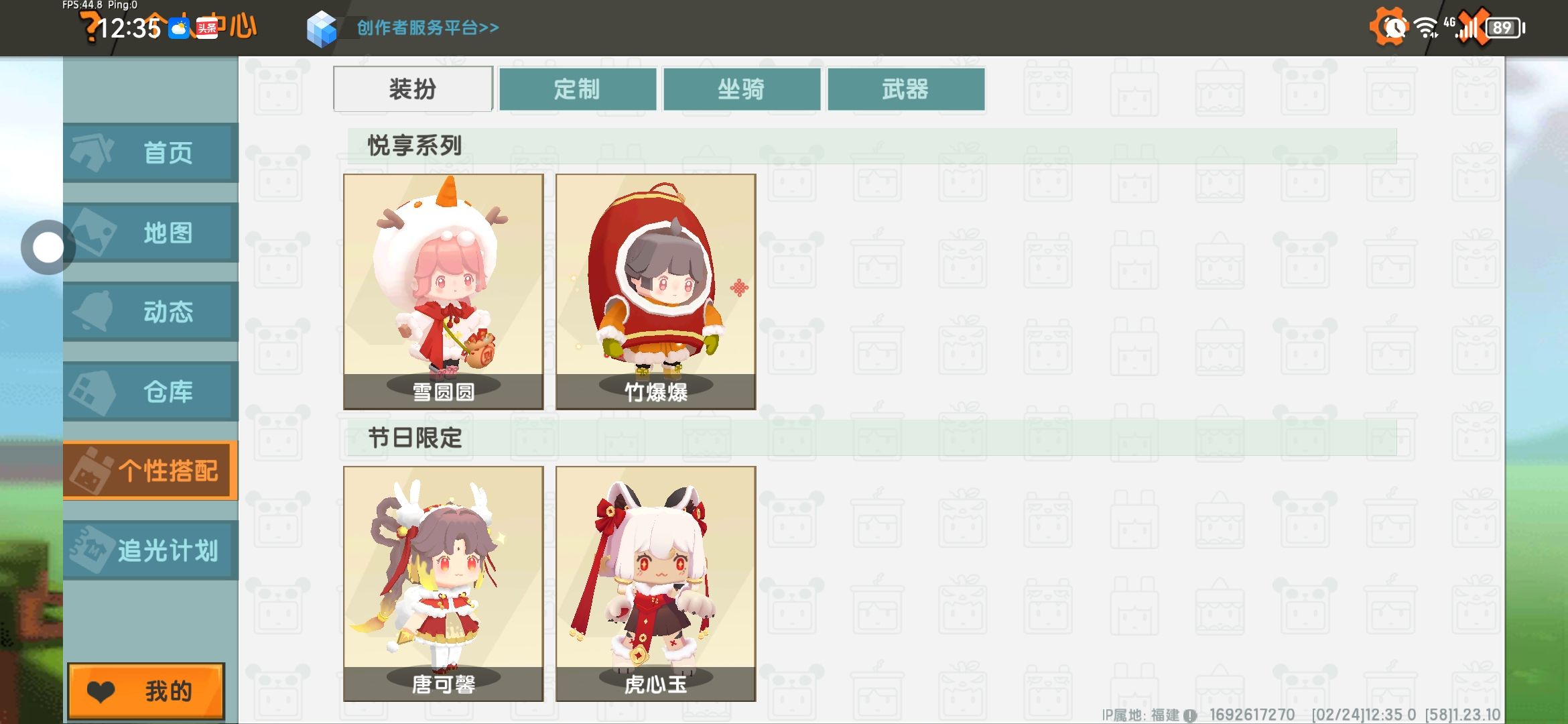Open the 追光计划 sidebar item
1568x724 pixels.
pos(151,550)
